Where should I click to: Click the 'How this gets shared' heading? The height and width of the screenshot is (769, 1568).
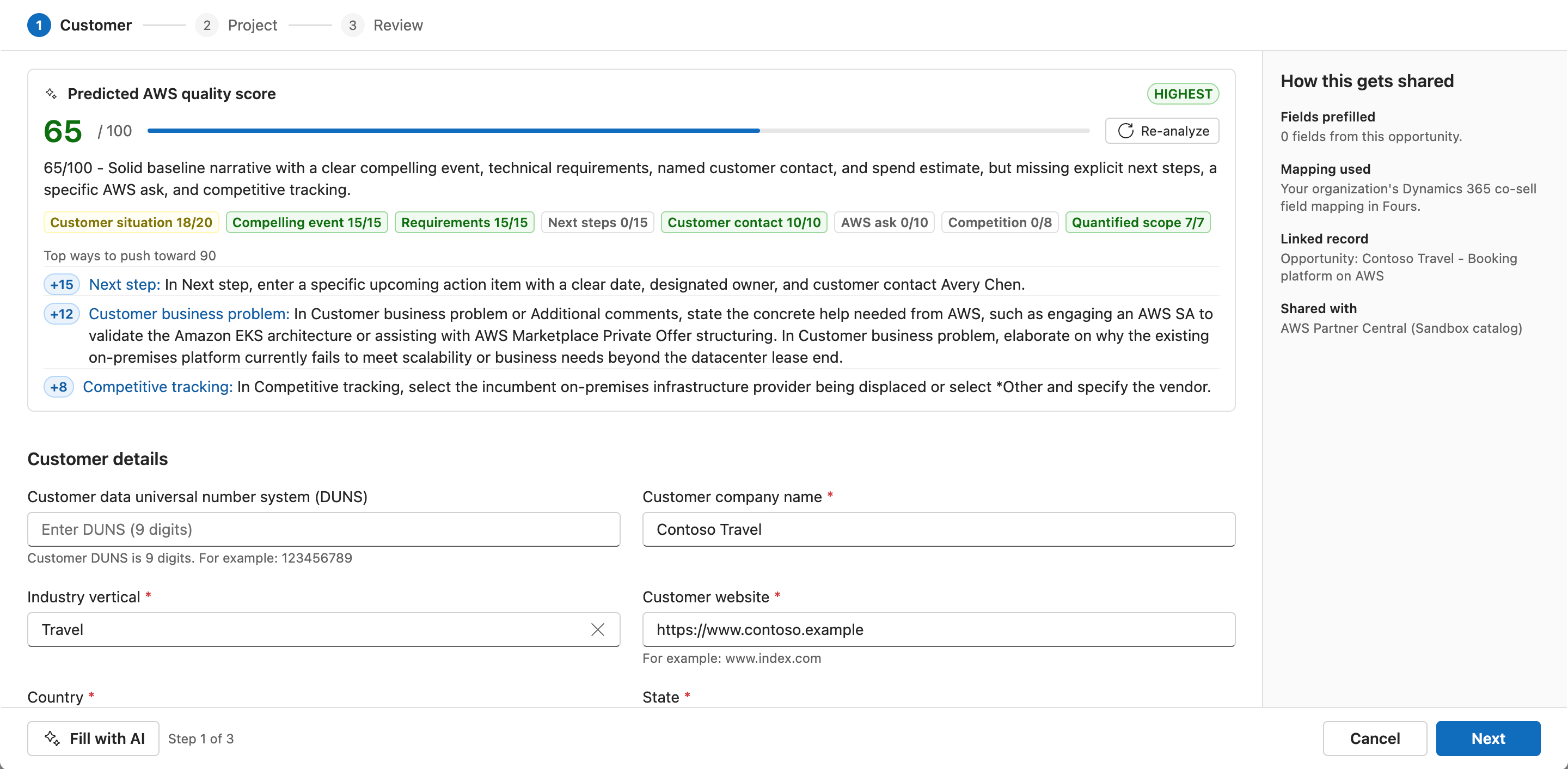click(x=1367, y=81)
